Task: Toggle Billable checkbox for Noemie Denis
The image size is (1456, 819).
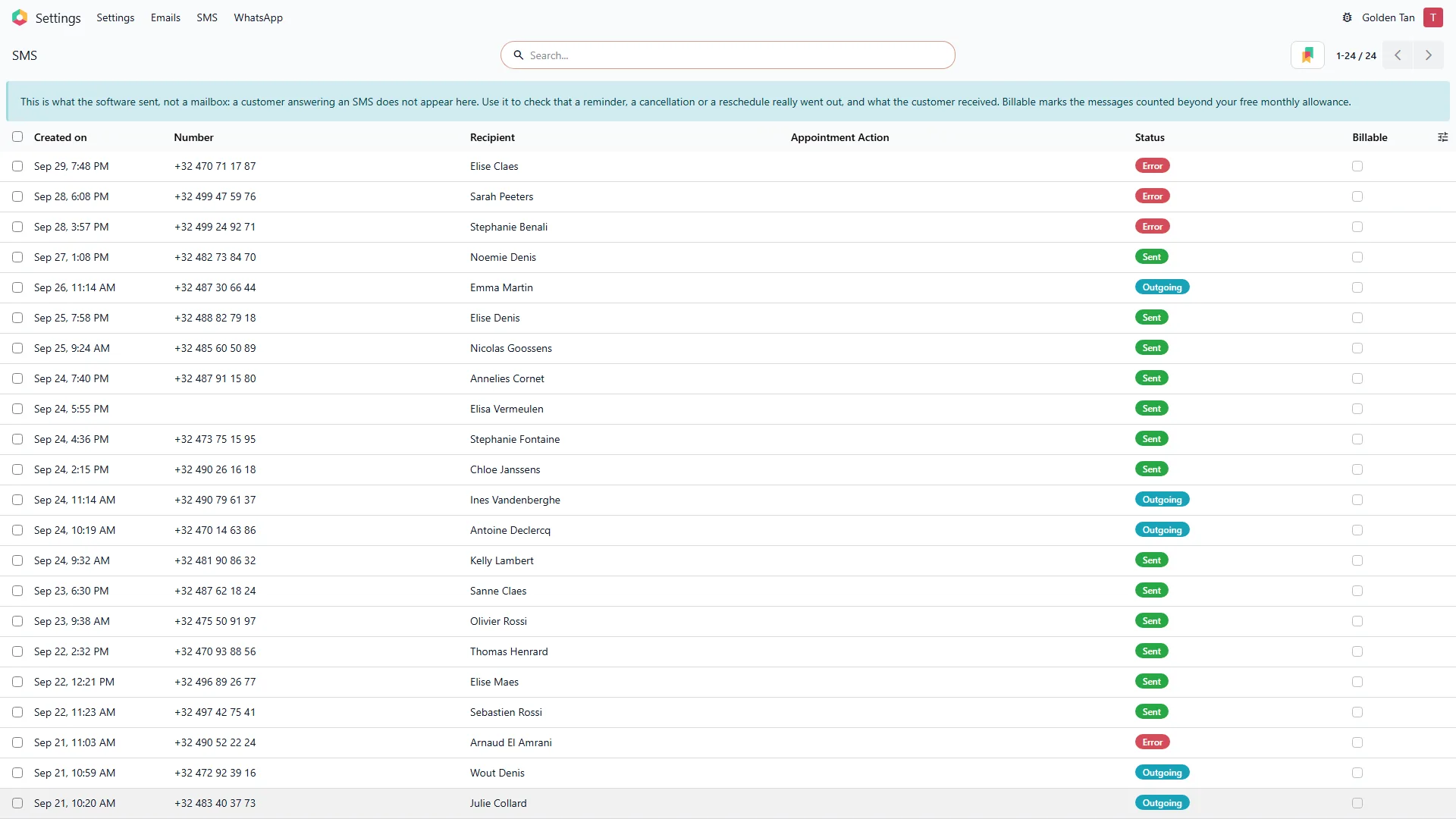Action: point(1357,257)
